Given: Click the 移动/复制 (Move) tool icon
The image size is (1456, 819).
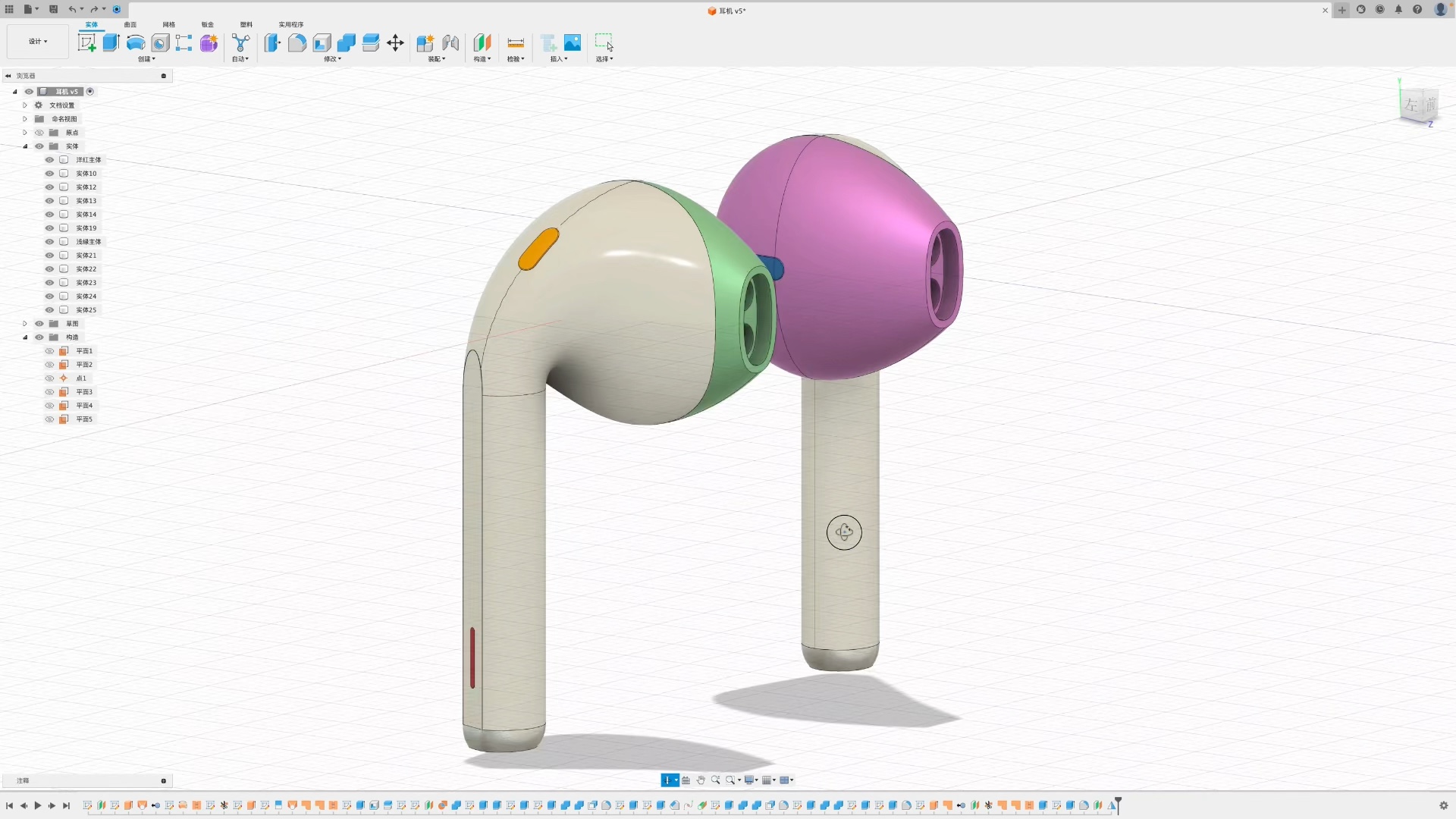Looking at the screenshot, I should [394, 43].
